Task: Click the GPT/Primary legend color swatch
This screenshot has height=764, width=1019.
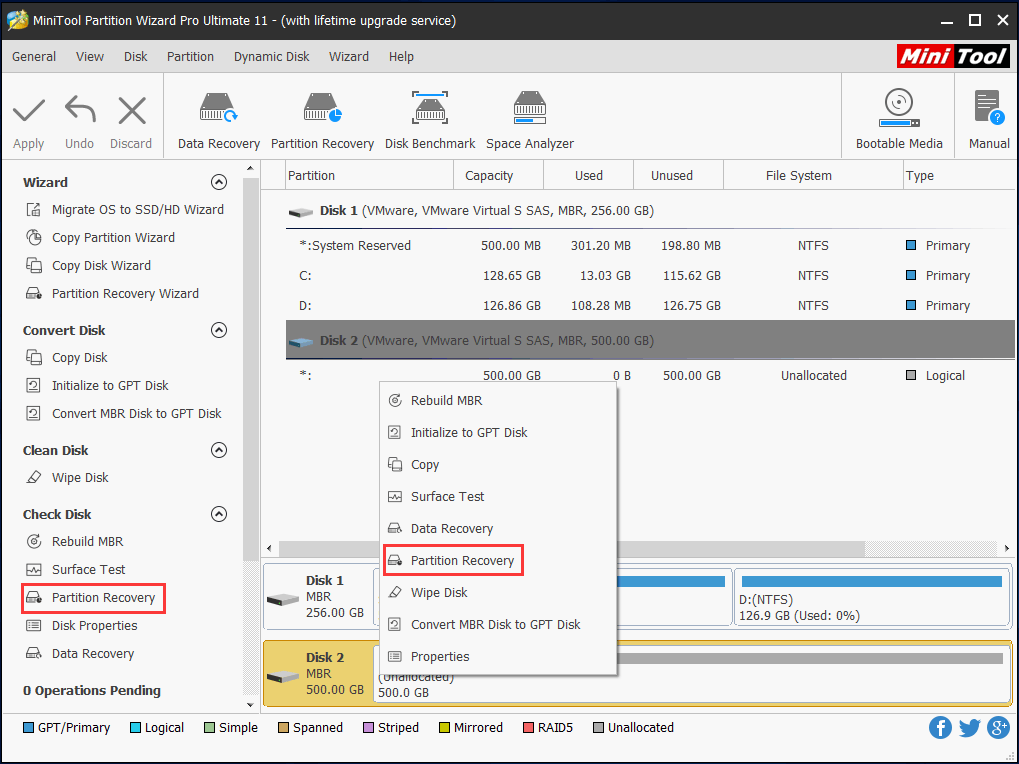Action: pos(28,728)
